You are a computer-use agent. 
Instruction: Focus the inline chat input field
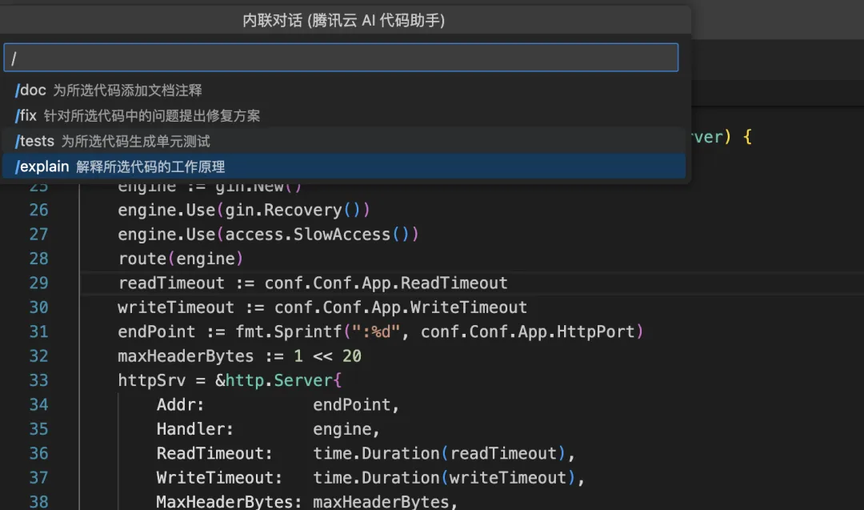[341, 57]
